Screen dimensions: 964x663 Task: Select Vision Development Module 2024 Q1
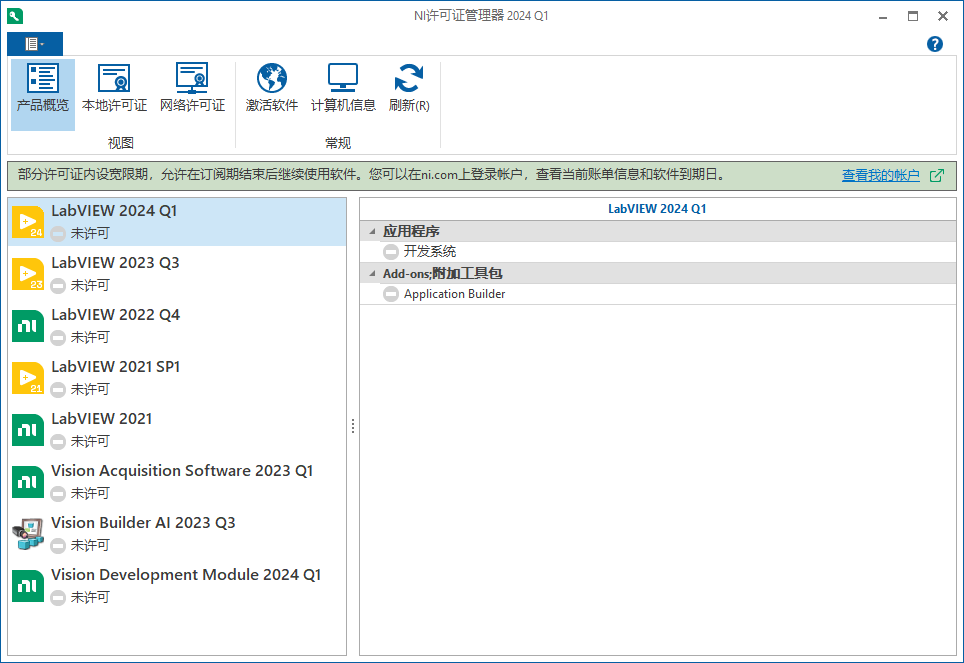pyautogui.click(x=177, y=586)
